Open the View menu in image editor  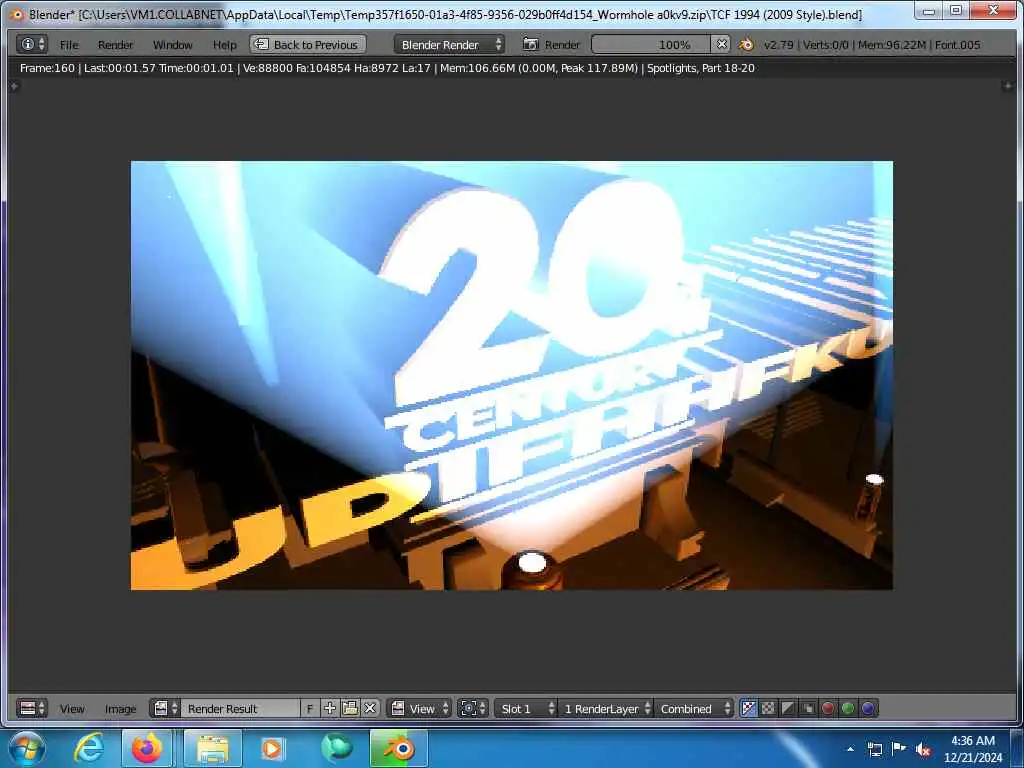[72, 709]
